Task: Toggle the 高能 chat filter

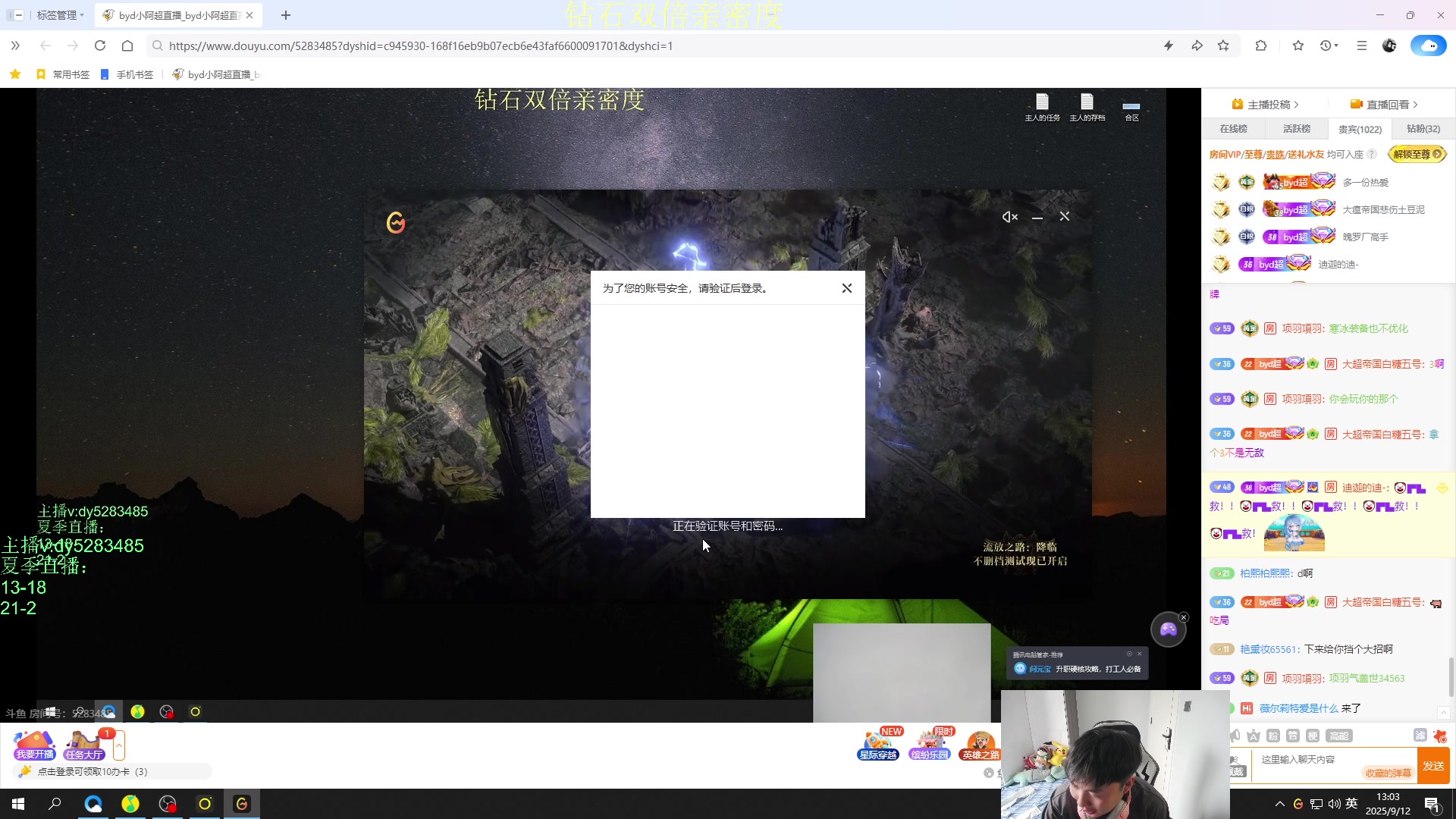Action: [1339, 736]
